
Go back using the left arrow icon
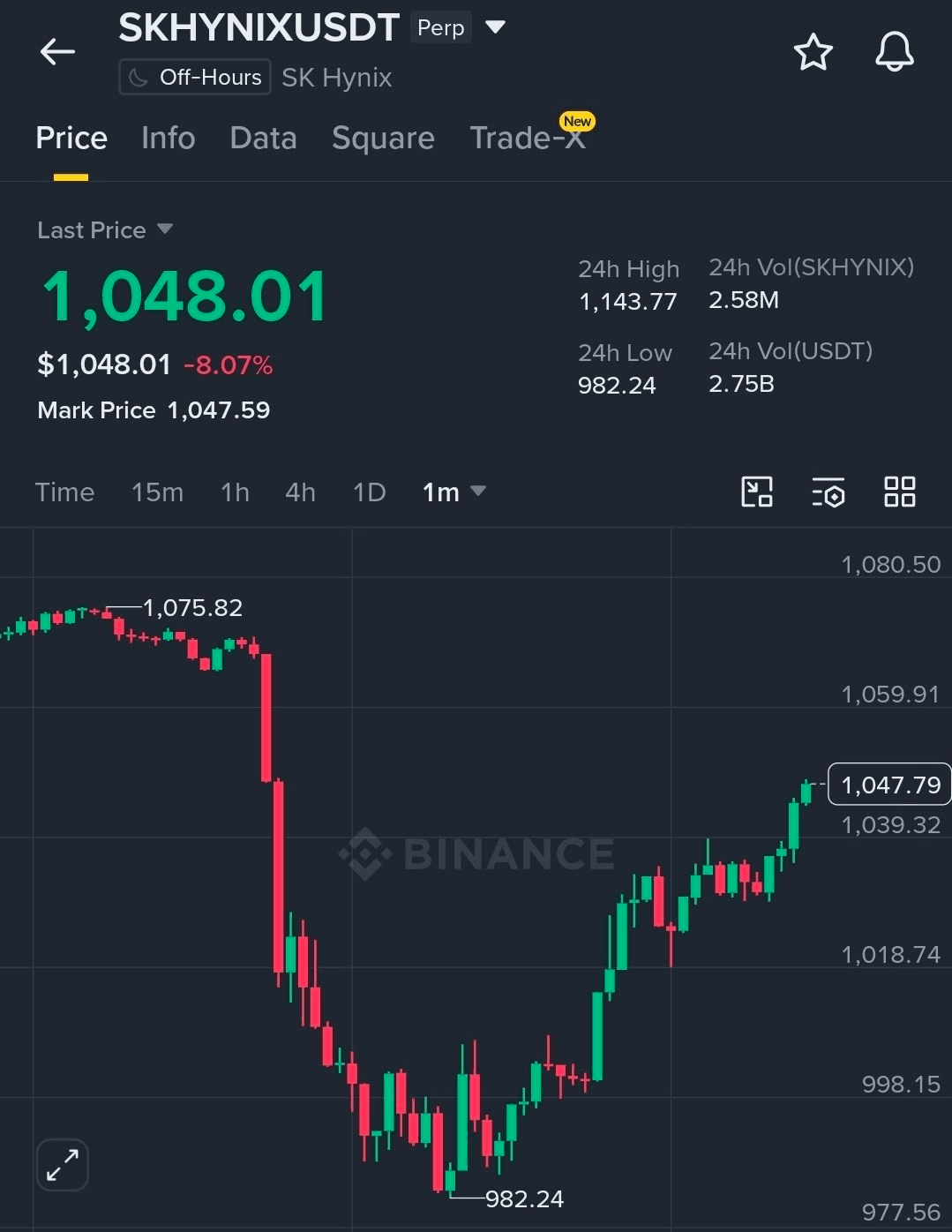(x=57, y=52)
